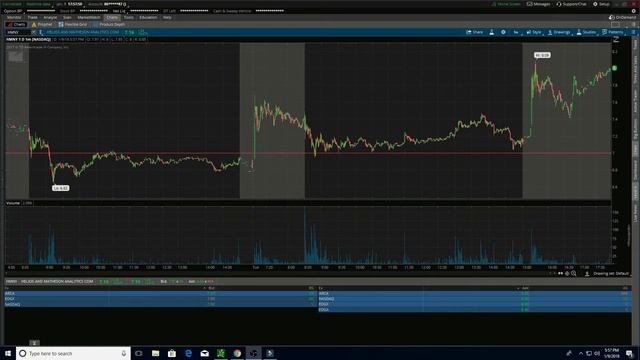Click the pan crosshair icon below chart
The image size is (640, 360).
(x=567, y=273)
